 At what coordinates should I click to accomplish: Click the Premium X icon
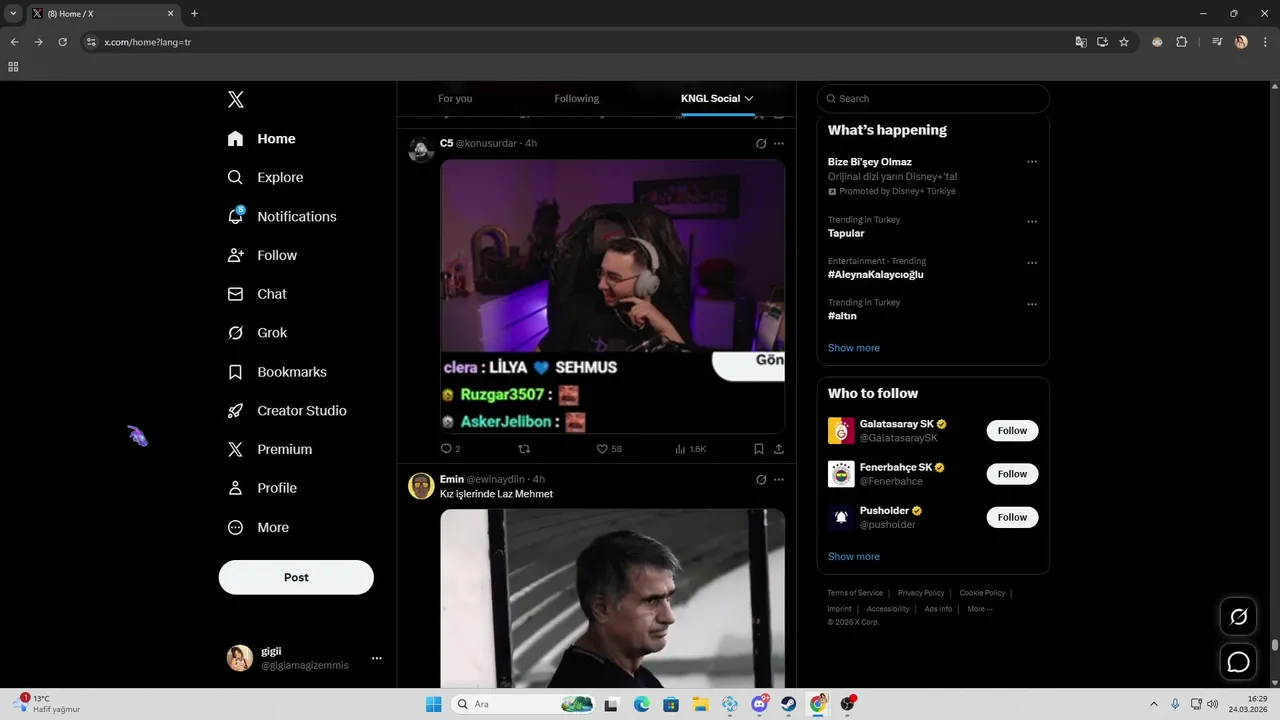[x=235, y=450]
